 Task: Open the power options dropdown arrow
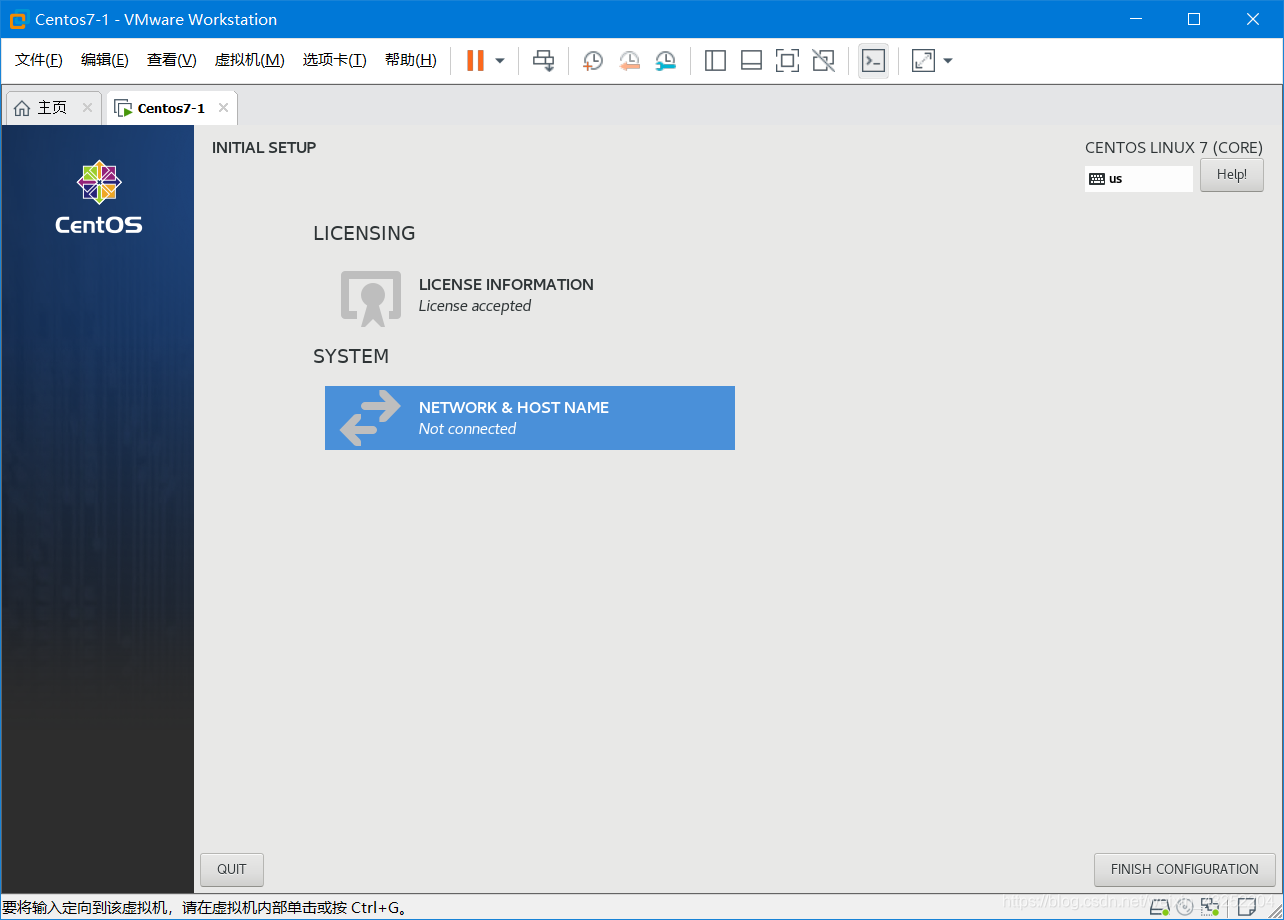click(x=500, y=61)
